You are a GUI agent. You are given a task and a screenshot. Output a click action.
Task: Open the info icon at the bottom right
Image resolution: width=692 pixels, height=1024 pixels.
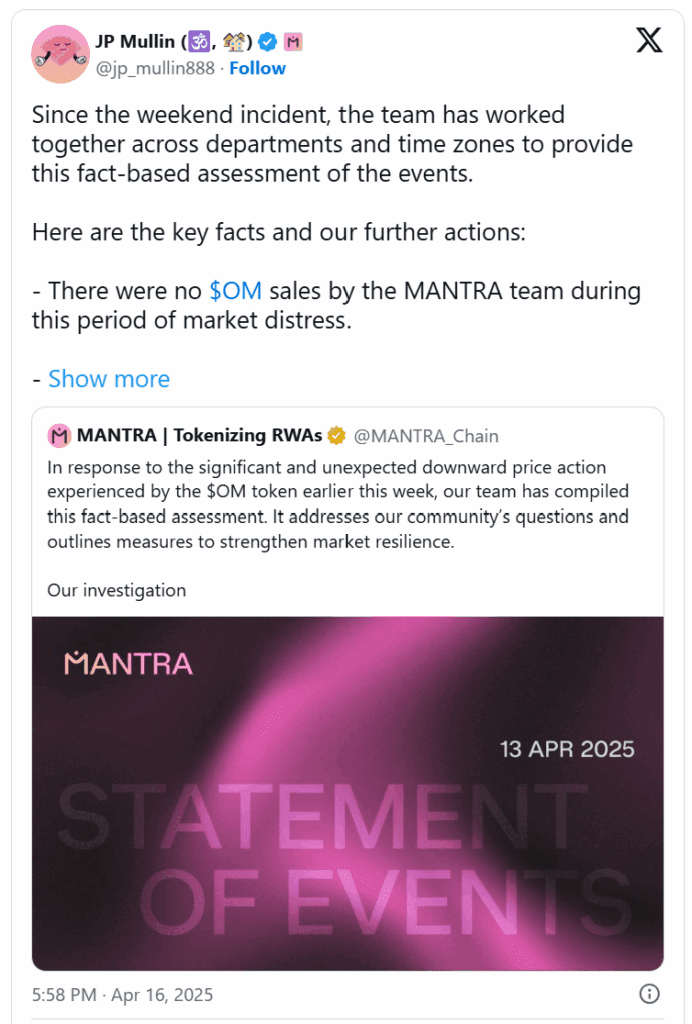[650, 994]
